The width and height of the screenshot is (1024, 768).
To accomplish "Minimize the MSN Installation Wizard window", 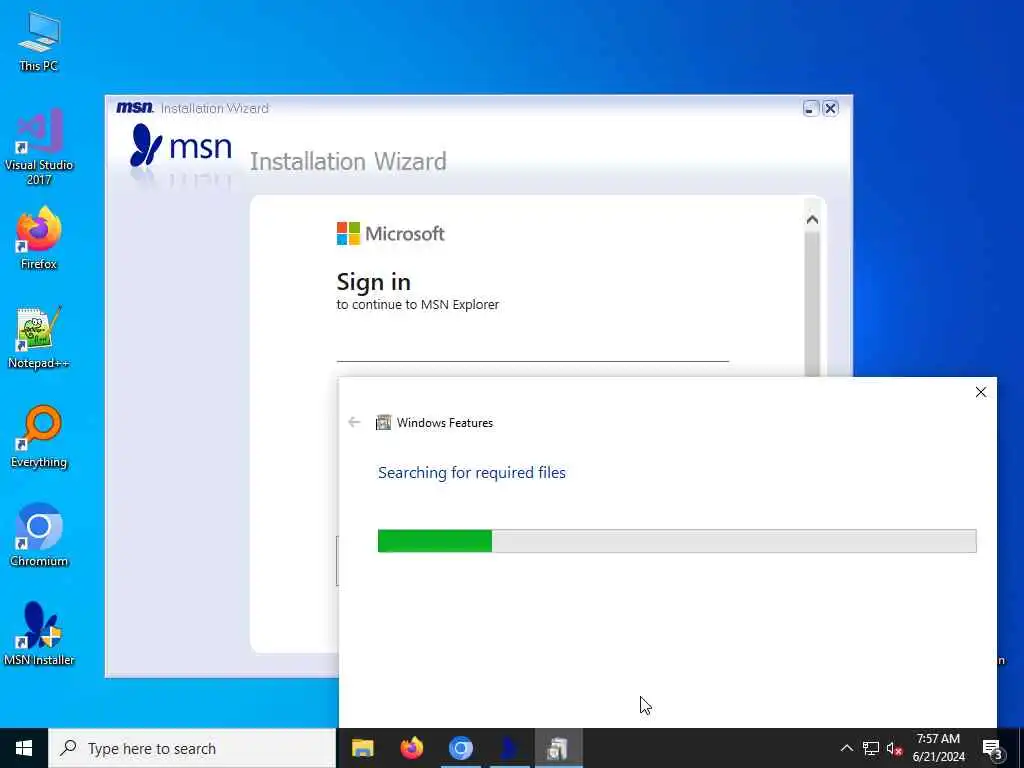I will point(810,108).
